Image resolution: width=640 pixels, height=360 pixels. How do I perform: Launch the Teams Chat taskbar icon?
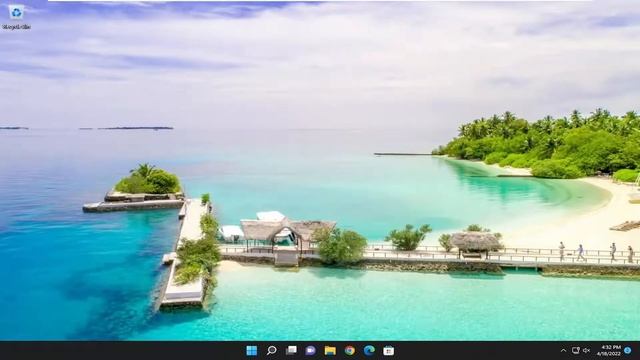311,351
